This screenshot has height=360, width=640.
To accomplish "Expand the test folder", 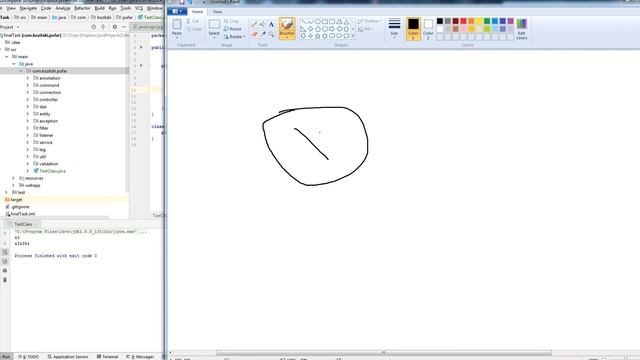I will [7, 192].
